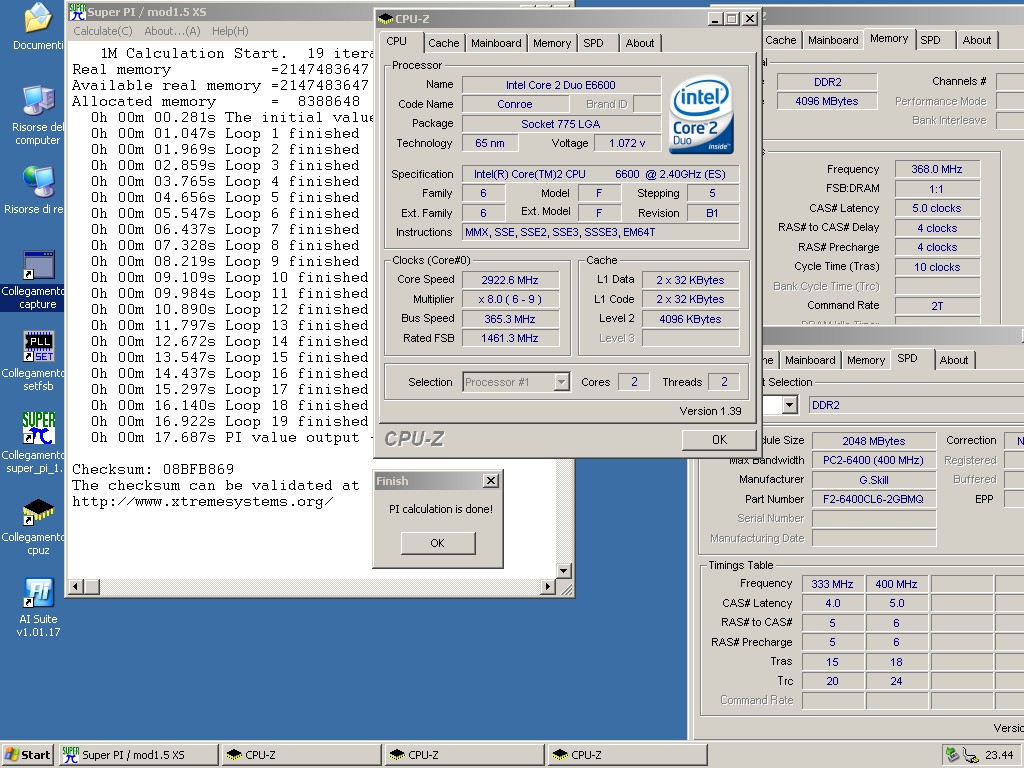Activate the rightmost CPU-Z taskbar button
The image size is (1024, 768).
(x=628, y=755)
